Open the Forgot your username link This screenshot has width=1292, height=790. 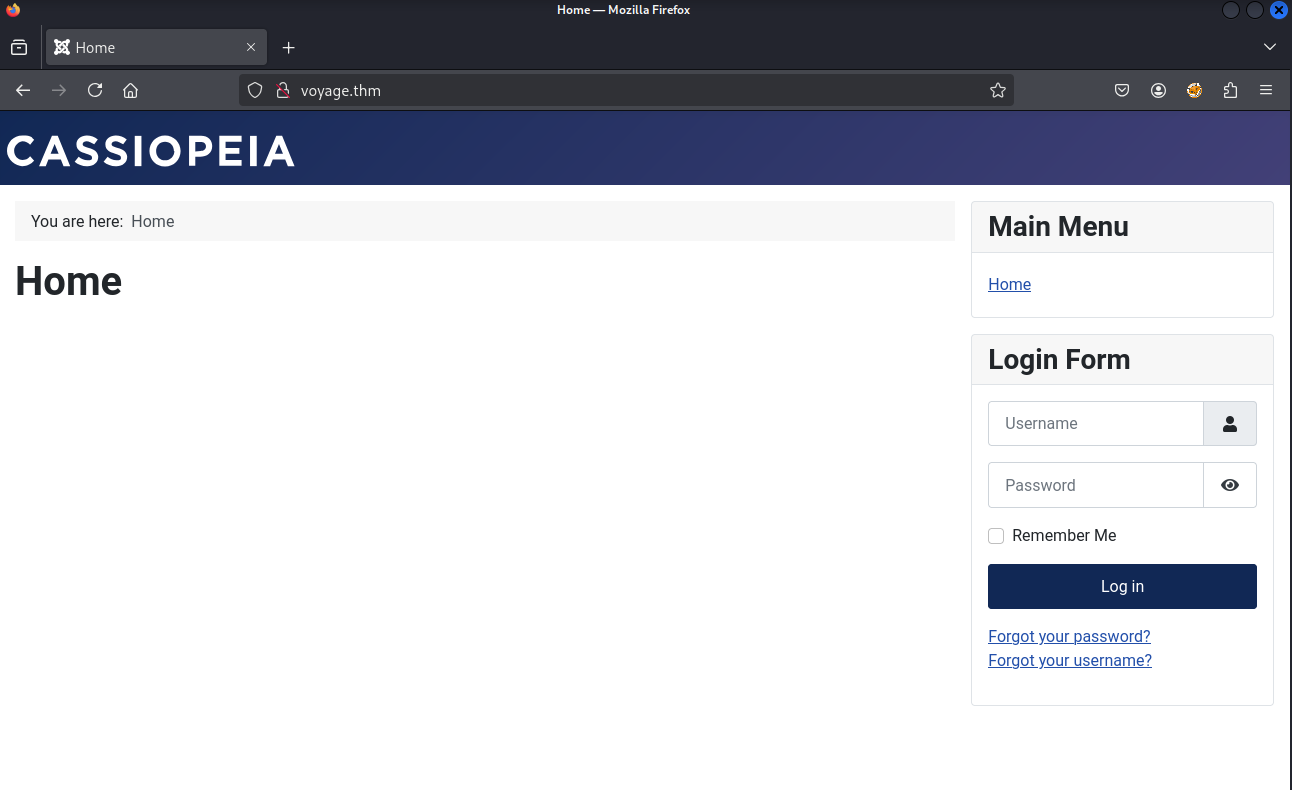point(1069,660)
